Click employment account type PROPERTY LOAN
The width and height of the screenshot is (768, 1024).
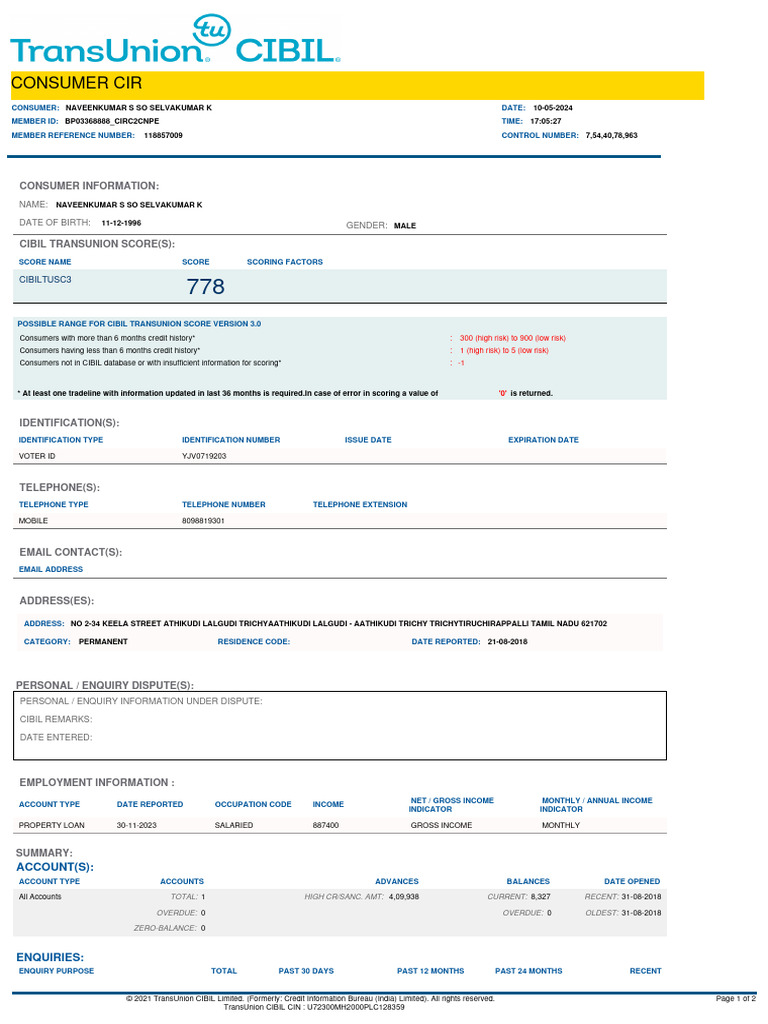click(52, 825)
